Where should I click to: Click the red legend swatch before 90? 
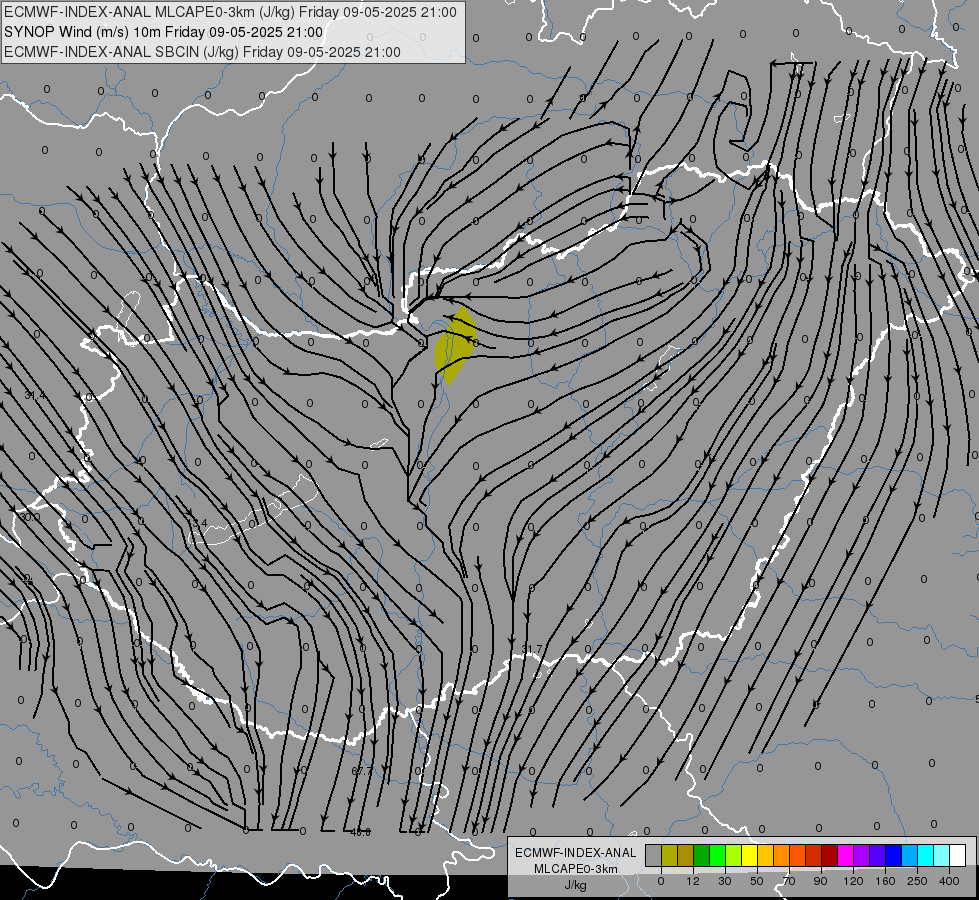814,855
